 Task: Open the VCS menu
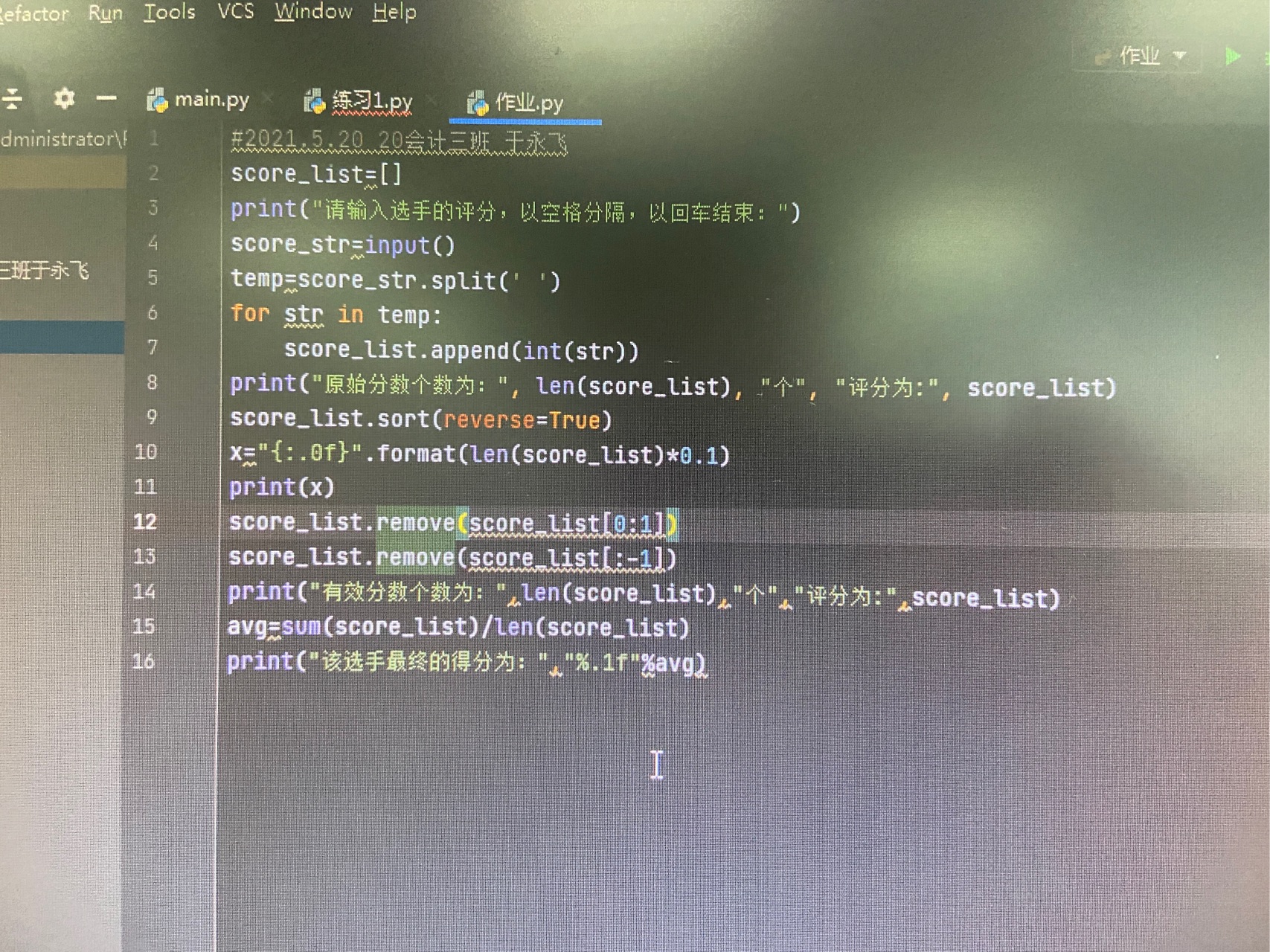coord(235,11)
